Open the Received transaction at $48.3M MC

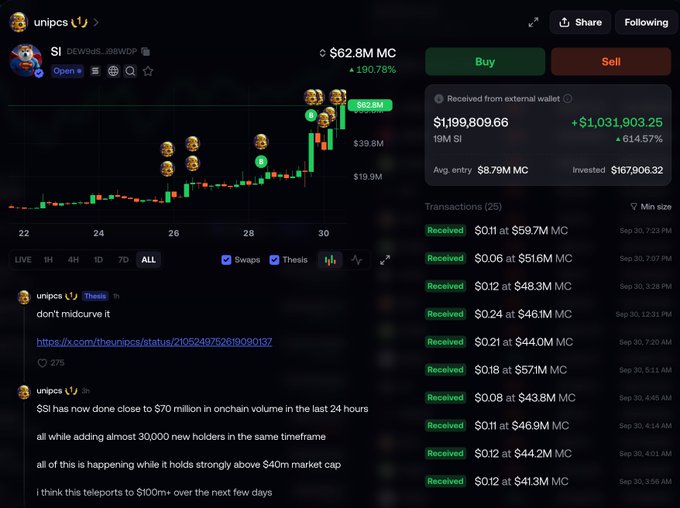[x=548, y=286]
